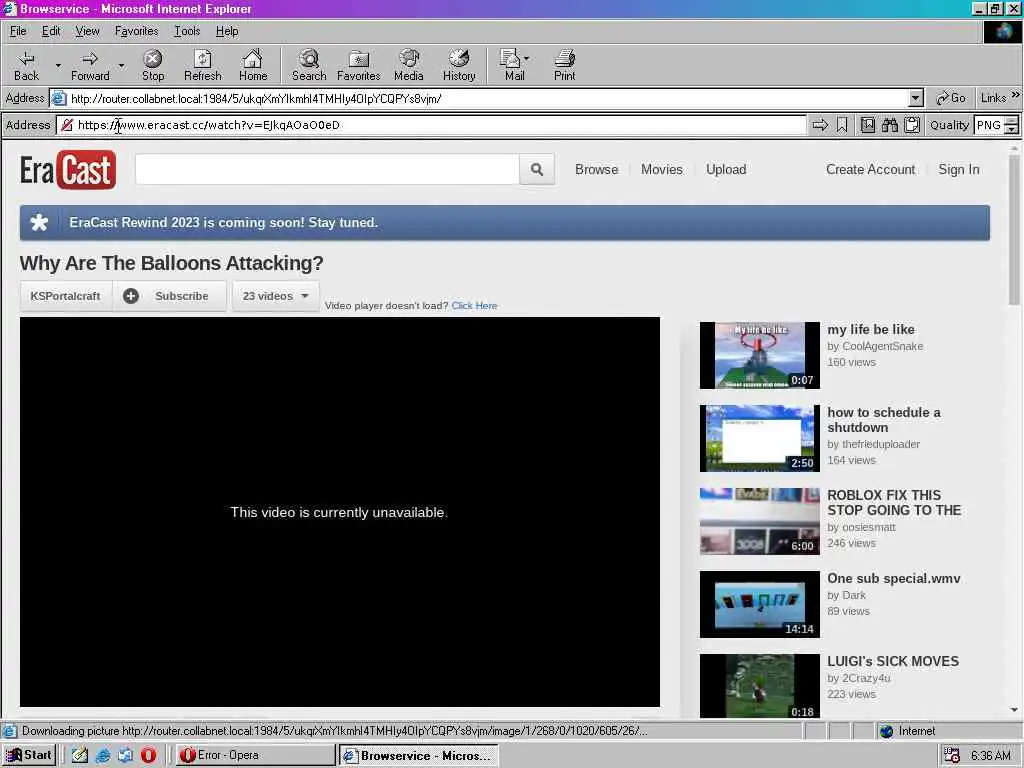
Task: Click Create Account
Action: pos(871,169)
